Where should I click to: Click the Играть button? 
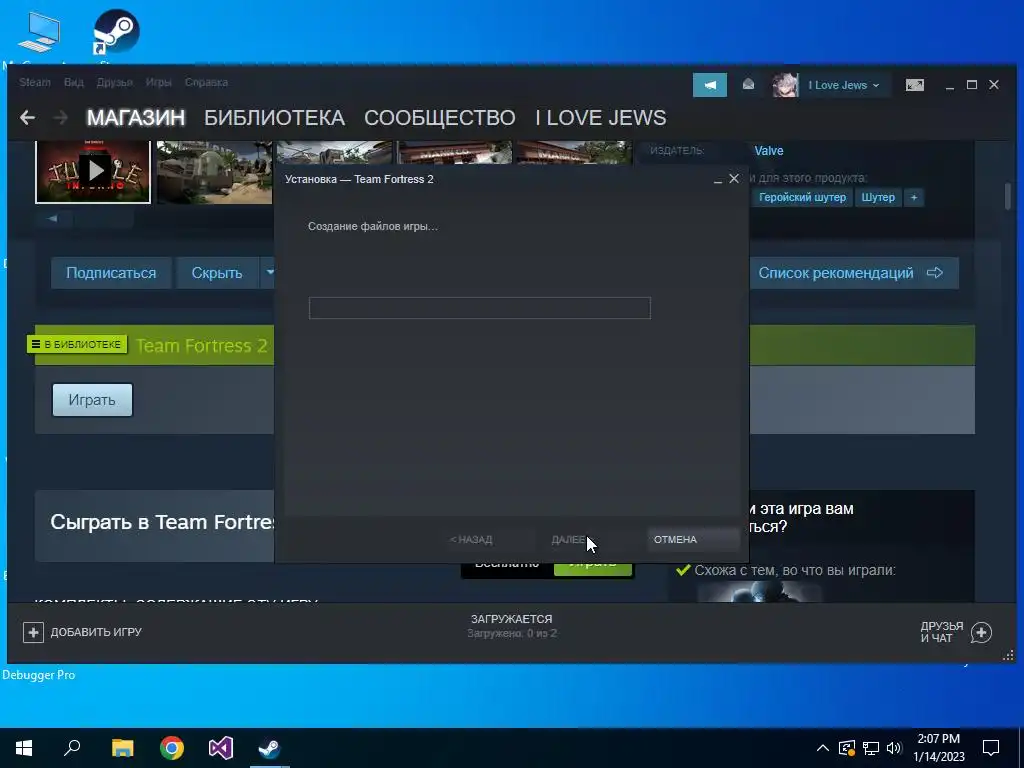92,400
